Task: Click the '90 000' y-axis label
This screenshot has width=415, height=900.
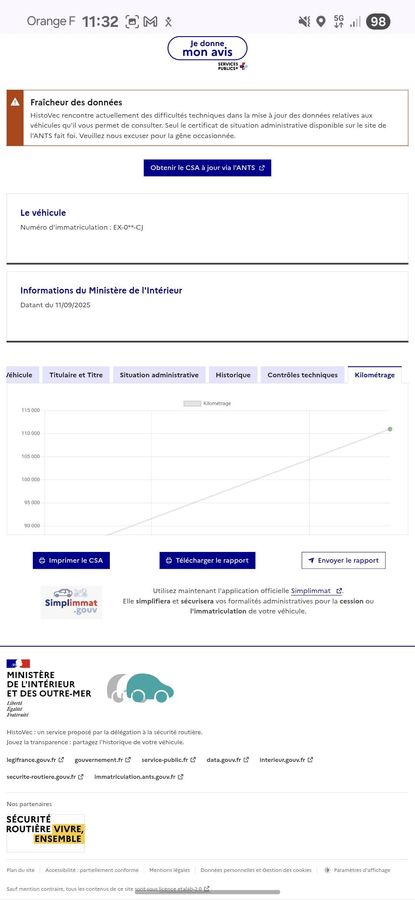Action: [x=32, y=525]
